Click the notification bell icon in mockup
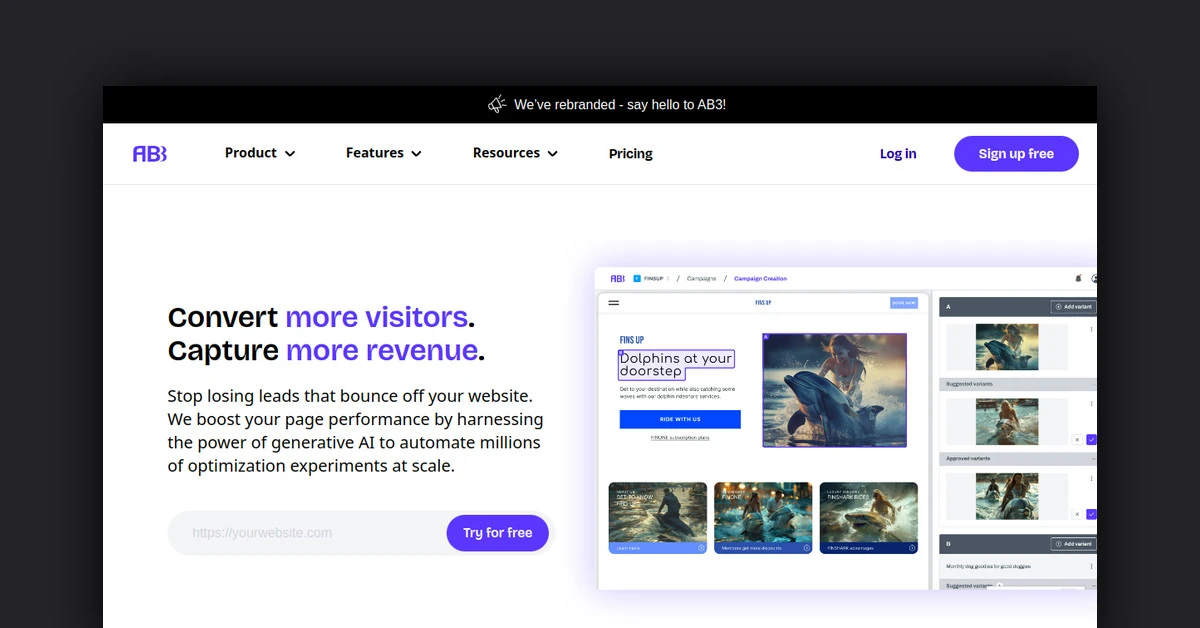1200x628 pixels. (x=1078, y=279)
